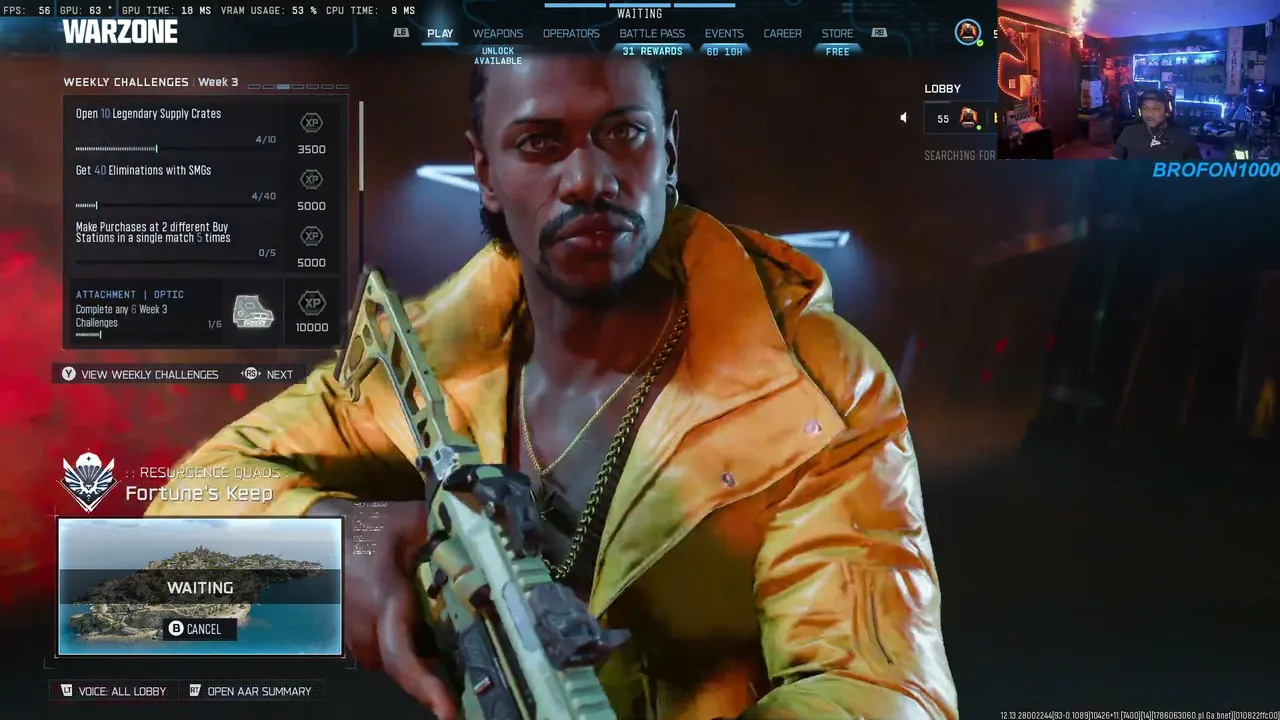The image size is (1280, 720).
Task: Click the FREE badge under Store
Action: pyautogui.click(x=838, y=51)
